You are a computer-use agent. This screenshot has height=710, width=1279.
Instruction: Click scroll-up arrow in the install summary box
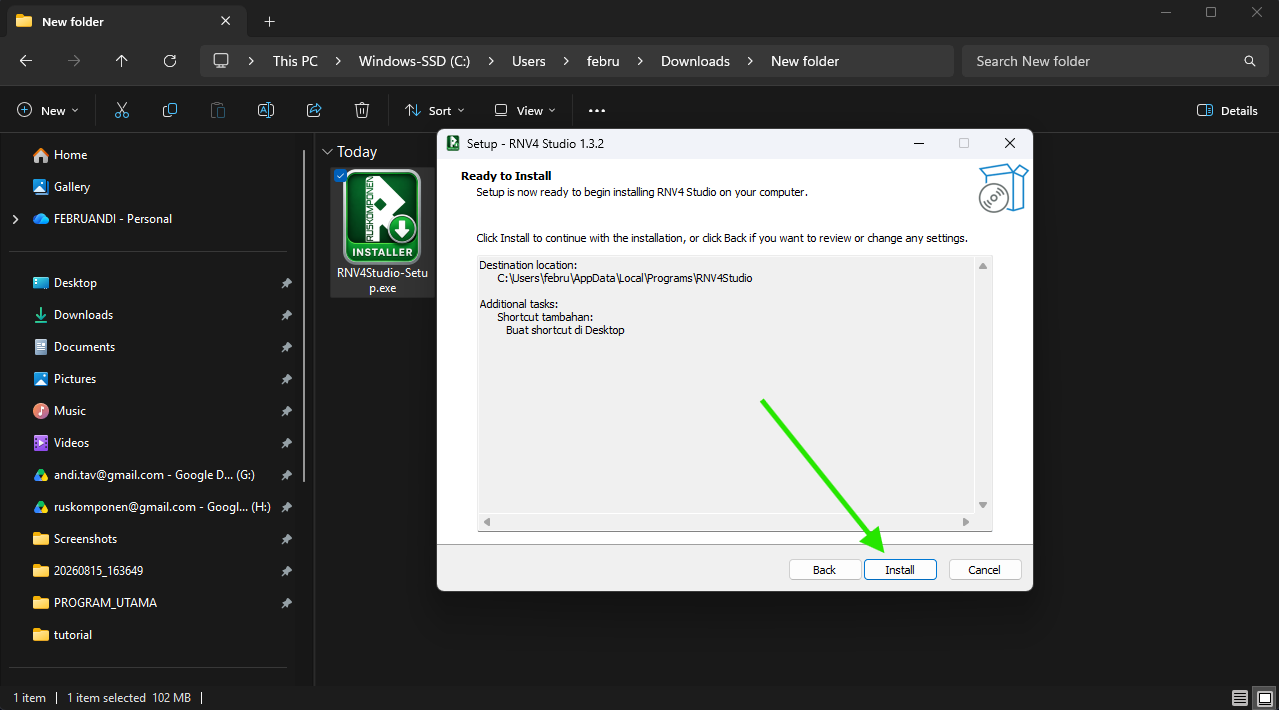point(983,266)
